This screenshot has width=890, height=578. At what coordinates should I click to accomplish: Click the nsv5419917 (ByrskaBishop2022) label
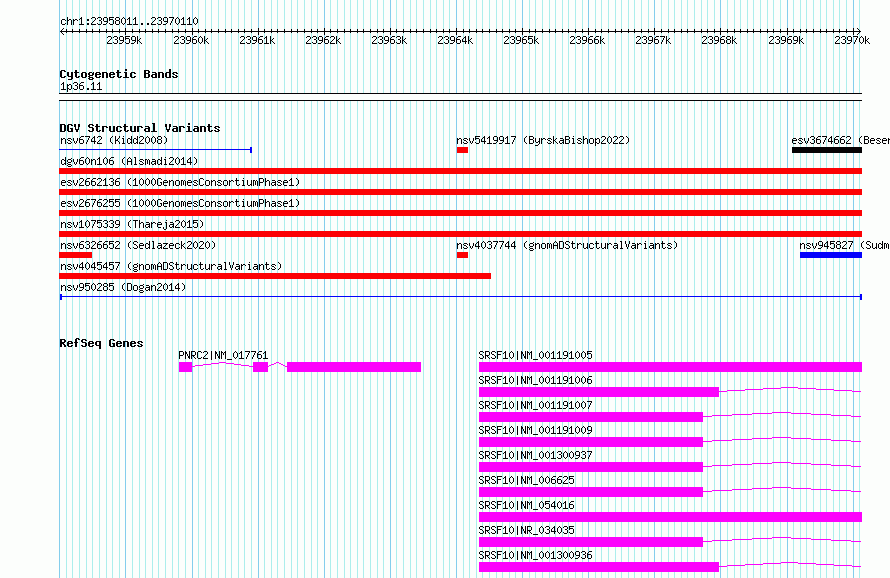click(x=543, y=140)
